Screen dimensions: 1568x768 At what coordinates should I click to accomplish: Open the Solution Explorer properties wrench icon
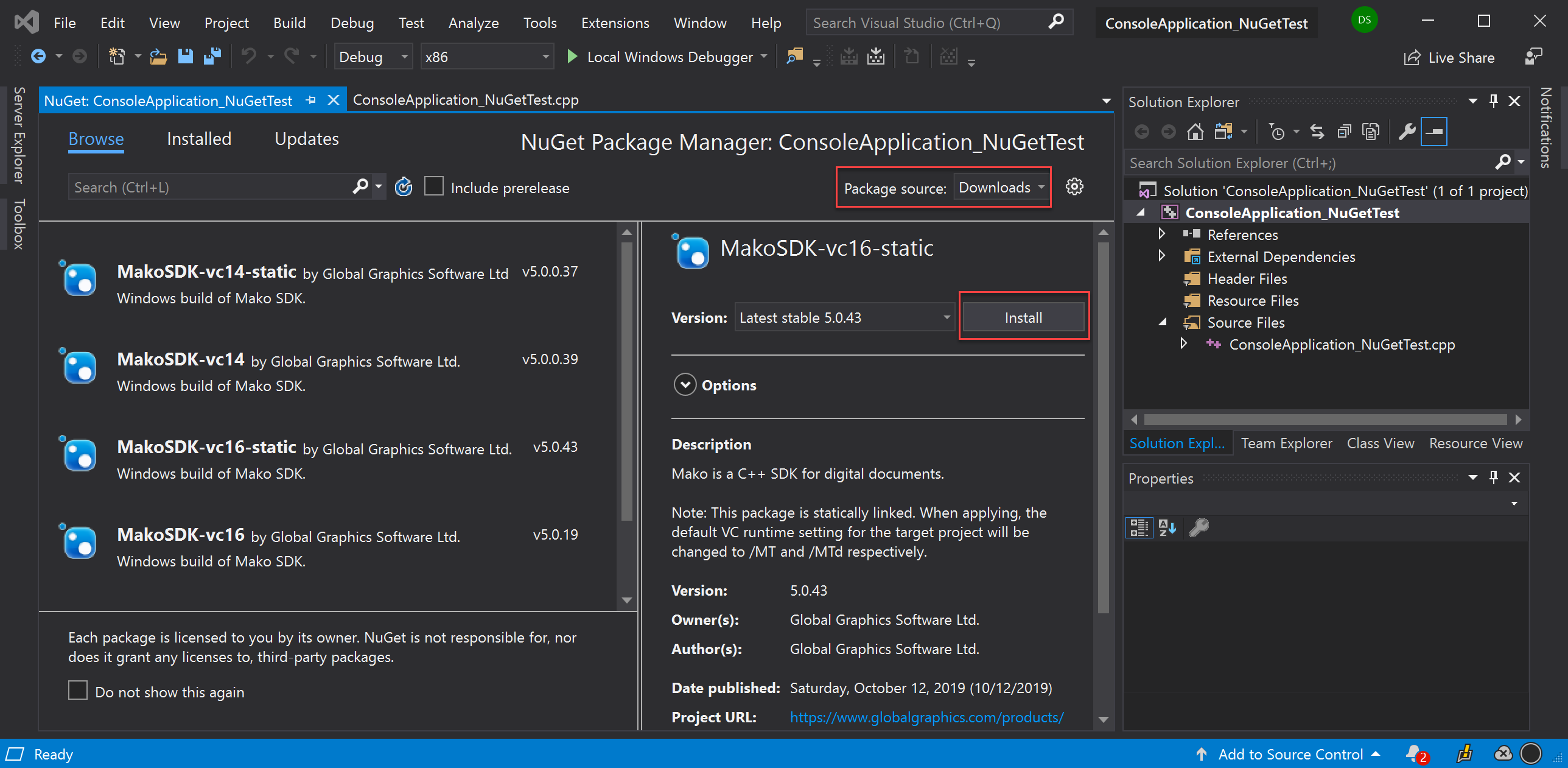coord(1407,132)
